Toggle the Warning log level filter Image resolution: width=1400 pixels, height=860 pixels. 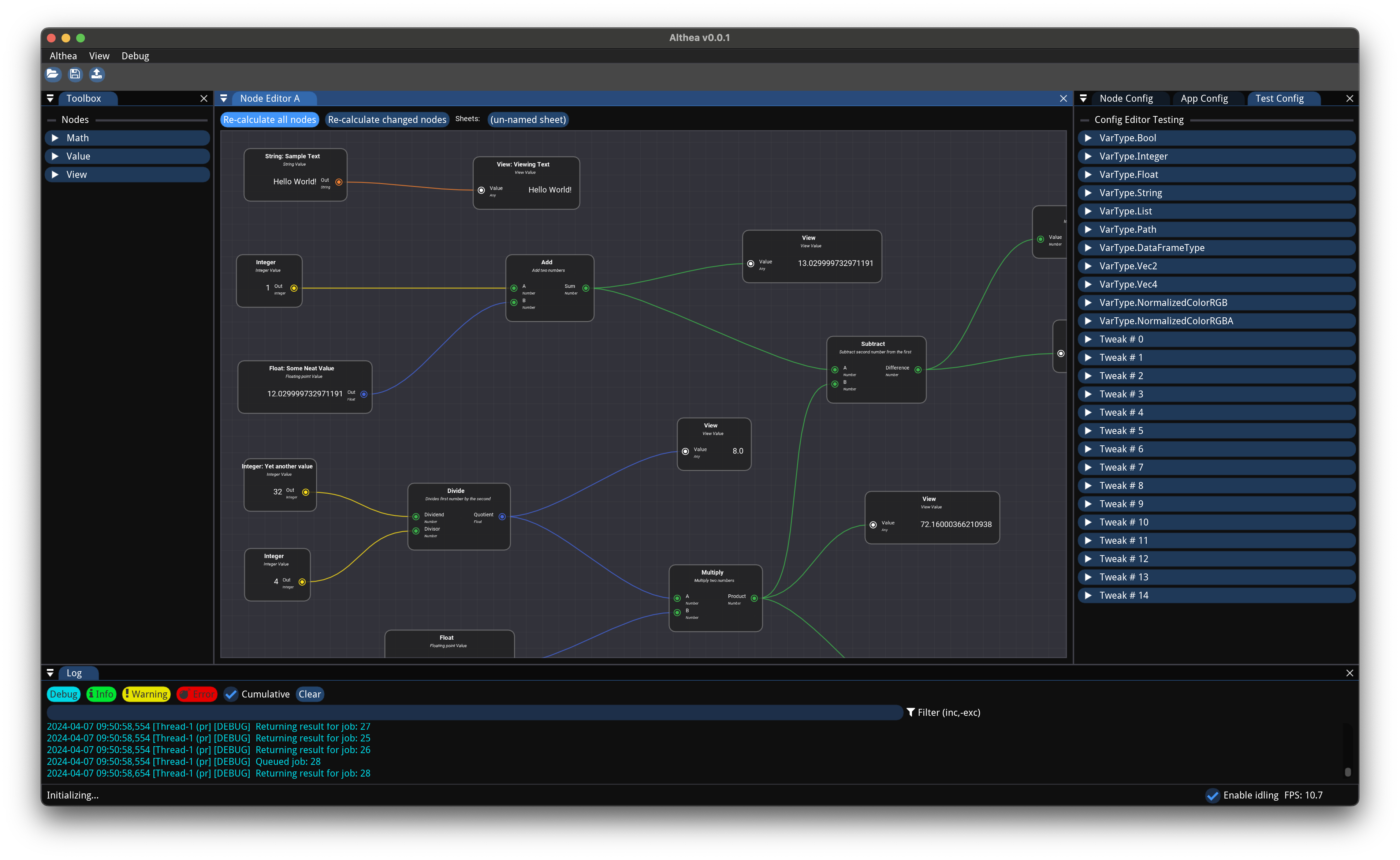pyautogui.click(x=146, y=694)
